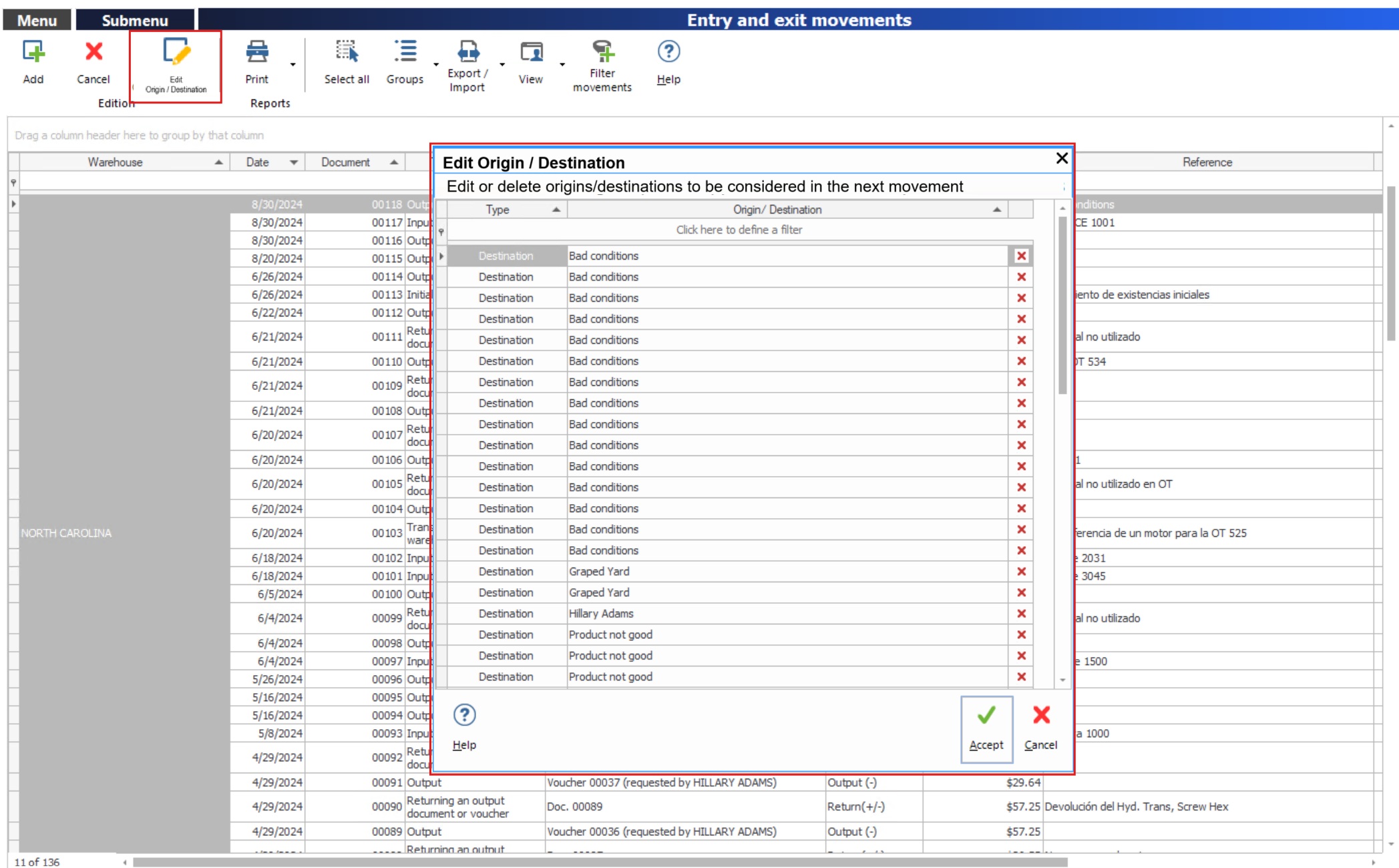The image size is (1399, 868).
Task: Open the Date column filter dropdown
Action: [x=294, y=162]
